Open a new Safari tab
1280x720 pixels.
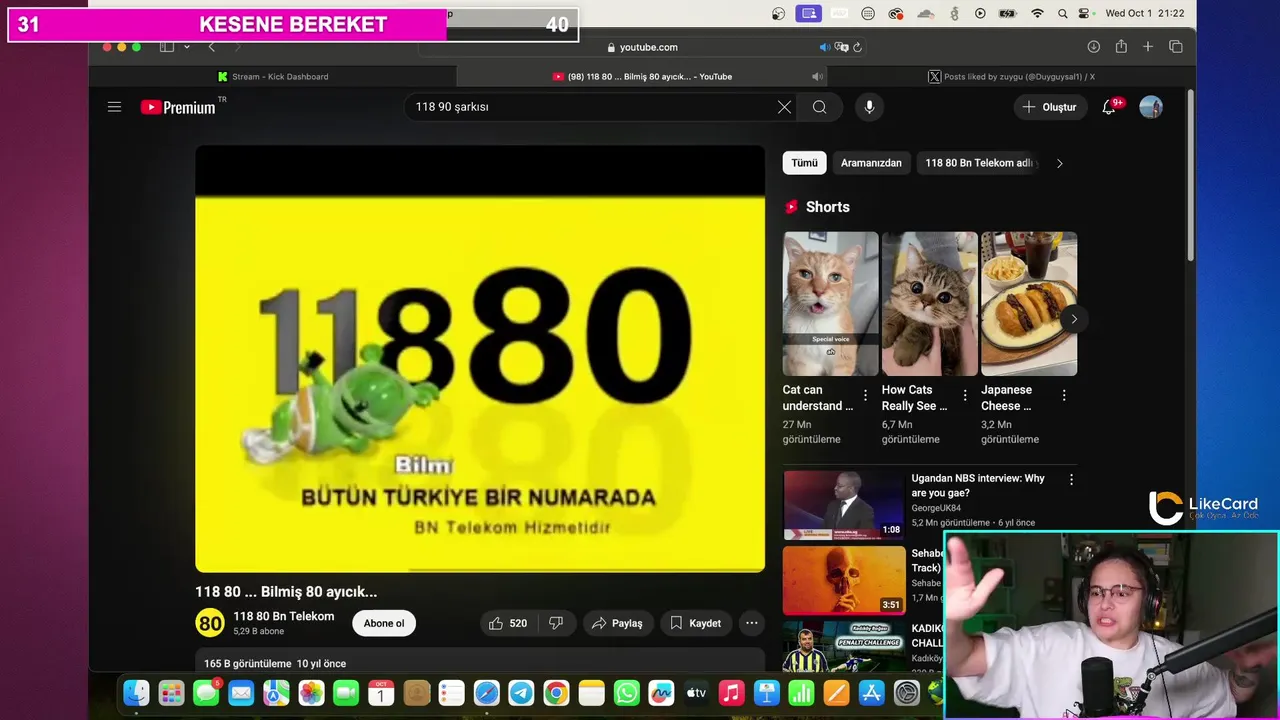tap(1148, 47)
